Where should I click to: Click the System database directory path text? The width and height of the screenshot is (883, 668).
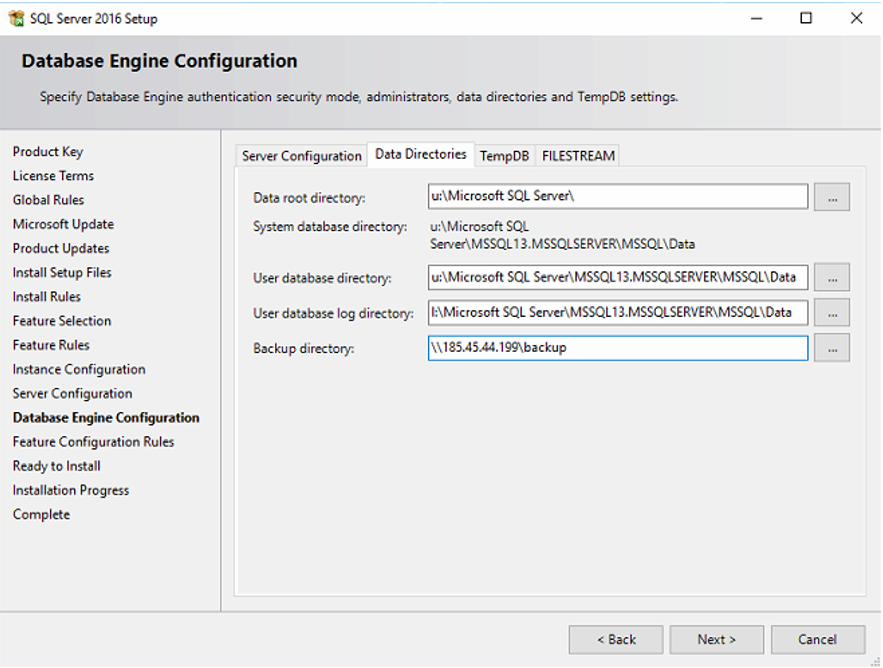coord(562,235)
